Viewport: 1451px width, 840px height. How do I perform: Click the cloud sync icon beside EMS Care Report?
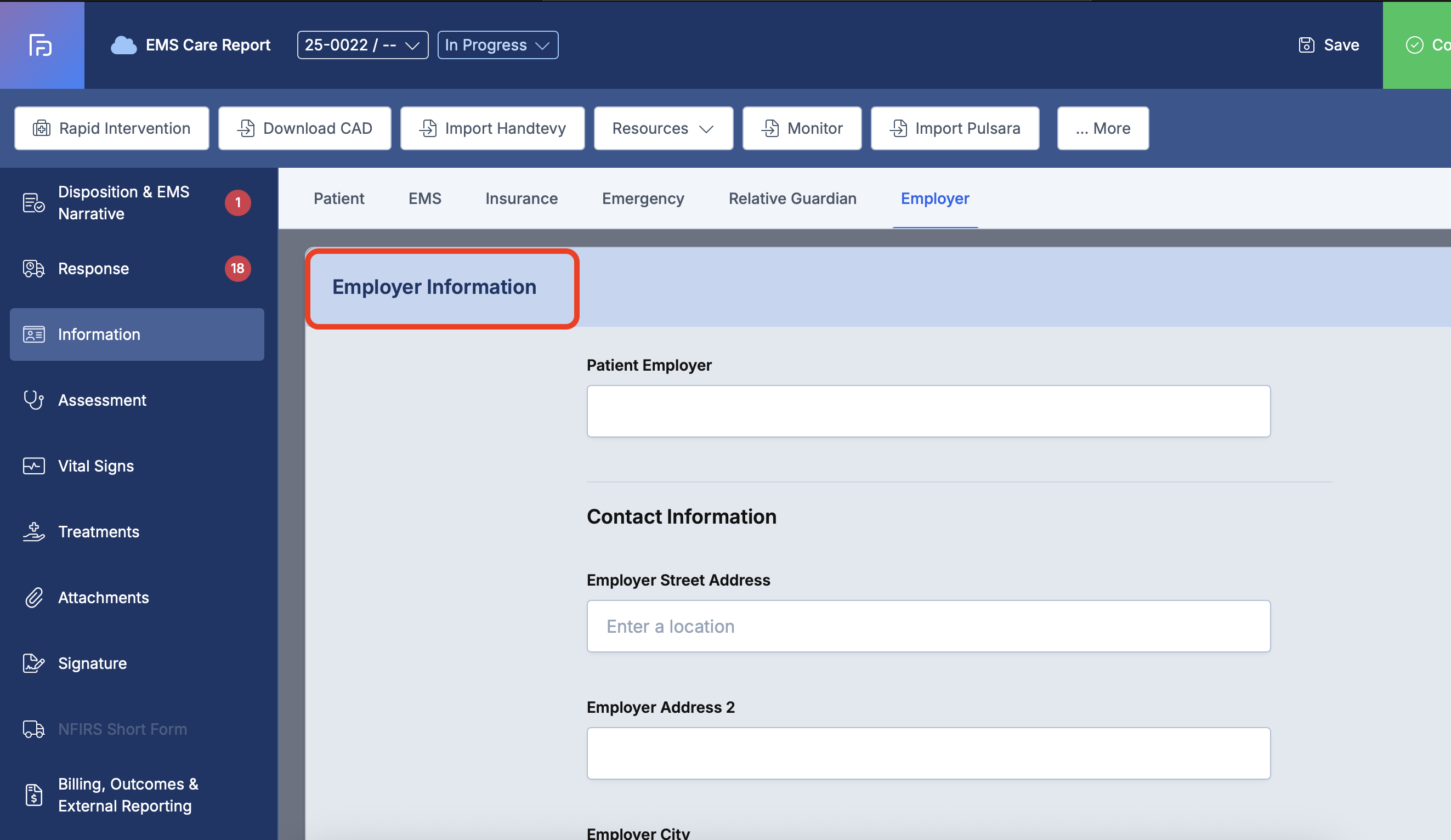click(123, 45)
